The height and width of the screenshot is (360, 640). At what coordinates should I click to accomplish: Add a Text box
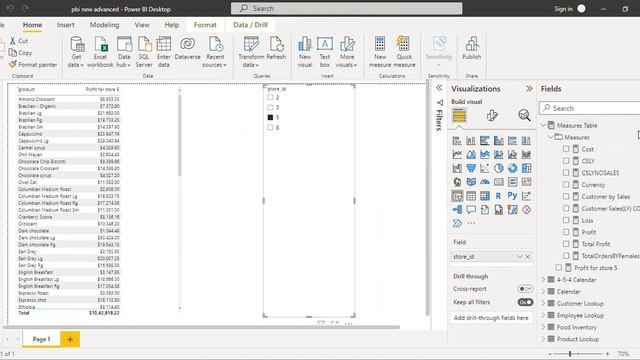coord(325,52)
